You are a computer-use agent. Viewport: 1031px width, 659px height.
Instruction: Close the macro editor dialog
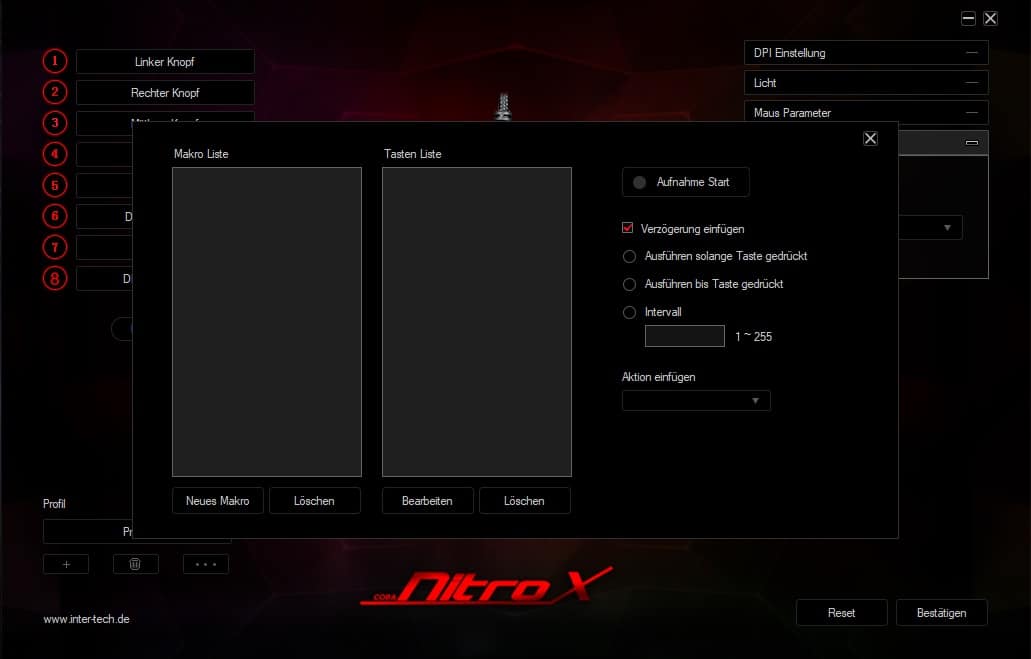870,138
